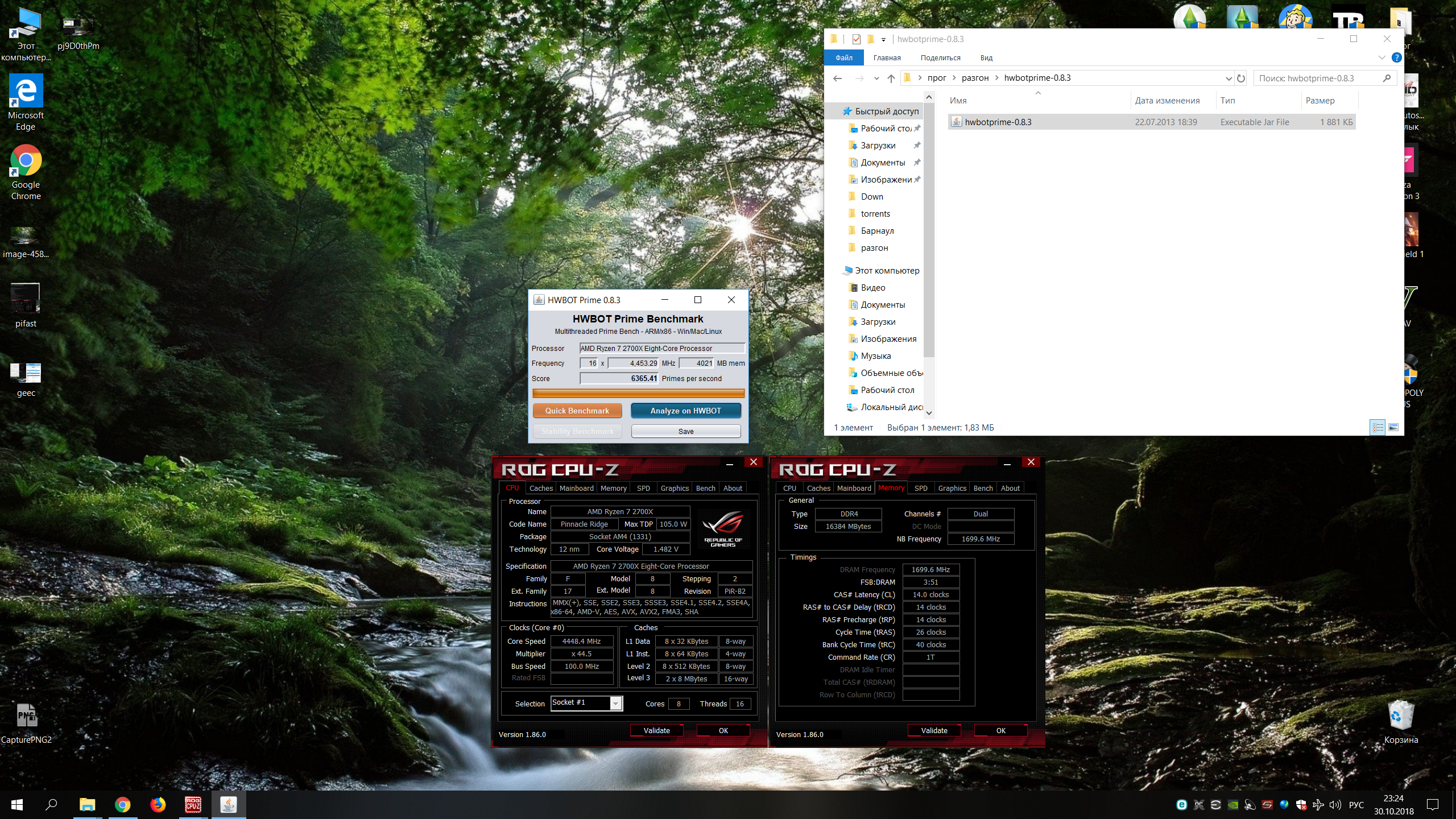Viewport: 1456px width, 819px height.
Task: Open the Корзина recycle bin icon
Action: pos(1401,721)
